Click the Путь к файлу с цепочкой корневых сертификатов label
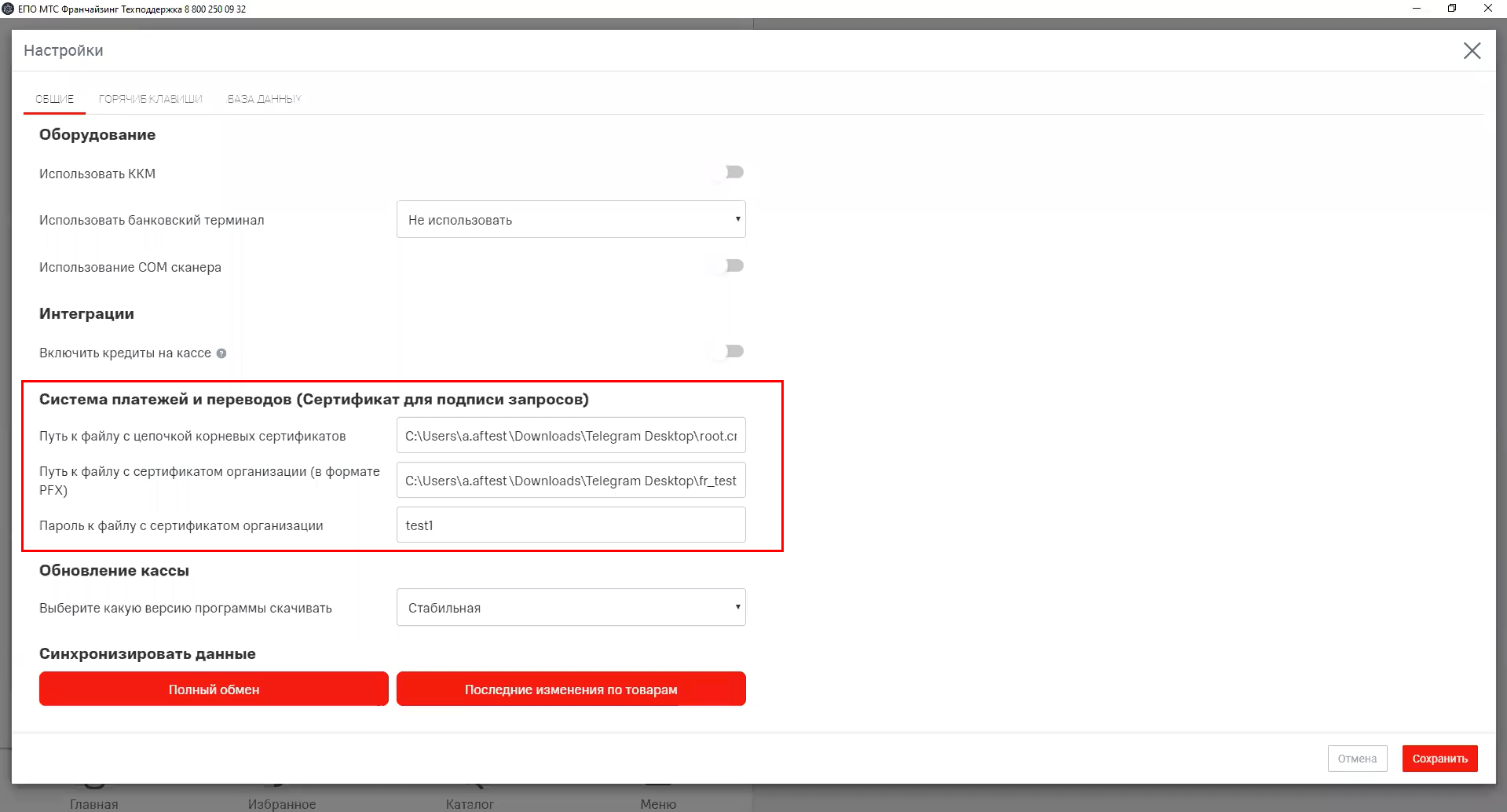Image resolution: width=1507 pixels, height=812 pixels. tap(192, 436)
